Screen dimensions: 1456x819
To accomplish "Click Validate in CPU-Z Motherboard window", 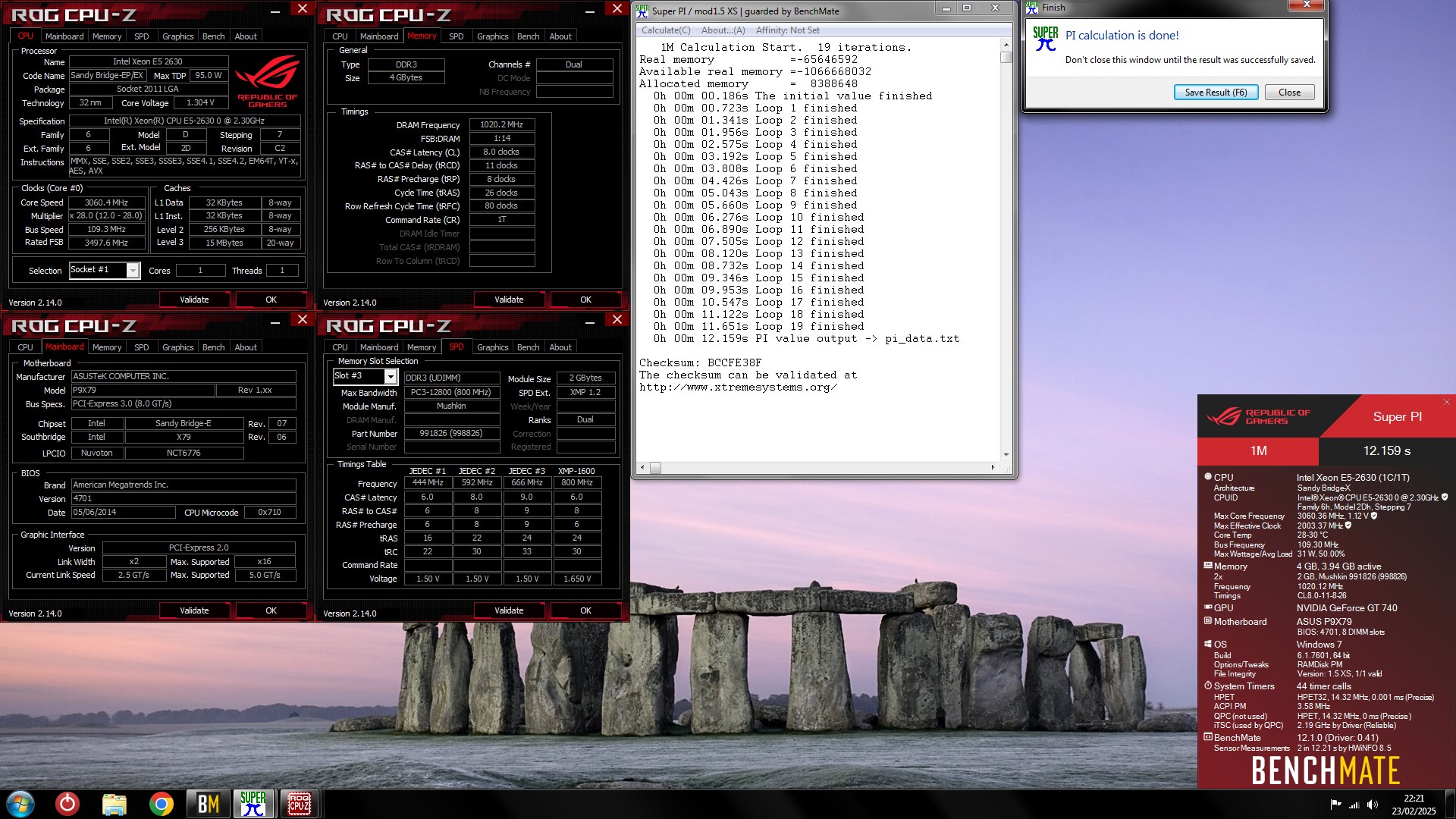I will click(x=194, y=610).
